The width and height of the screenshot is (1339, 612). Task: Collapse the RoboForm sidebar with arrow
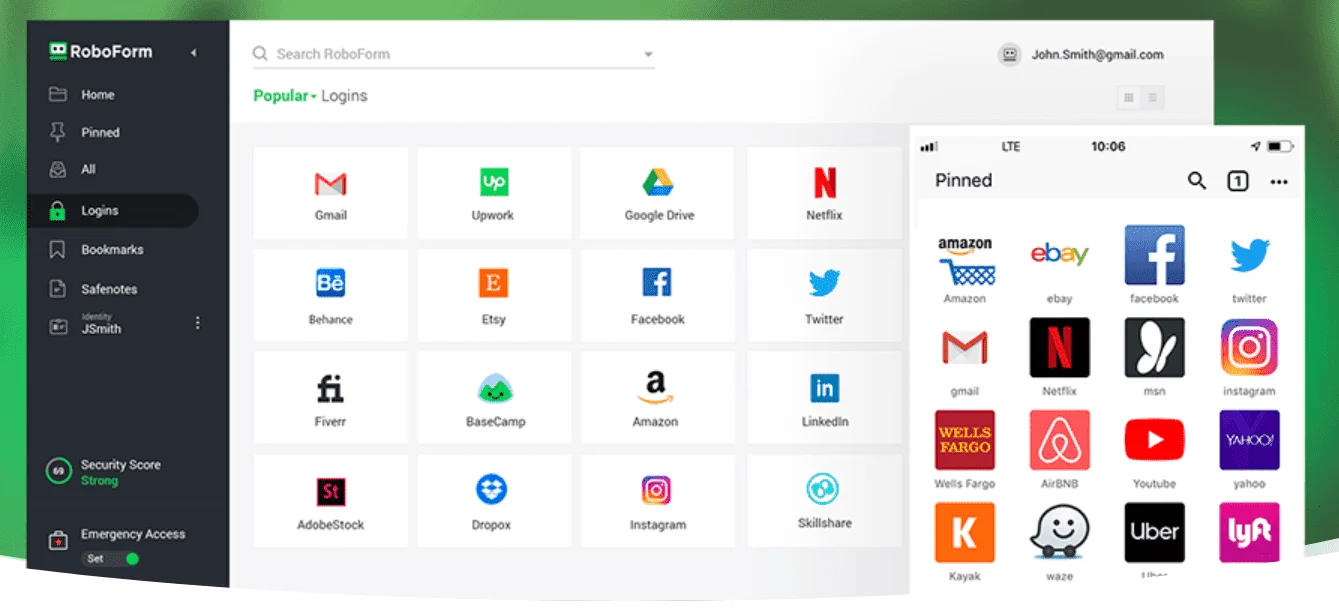click(193, 53)
